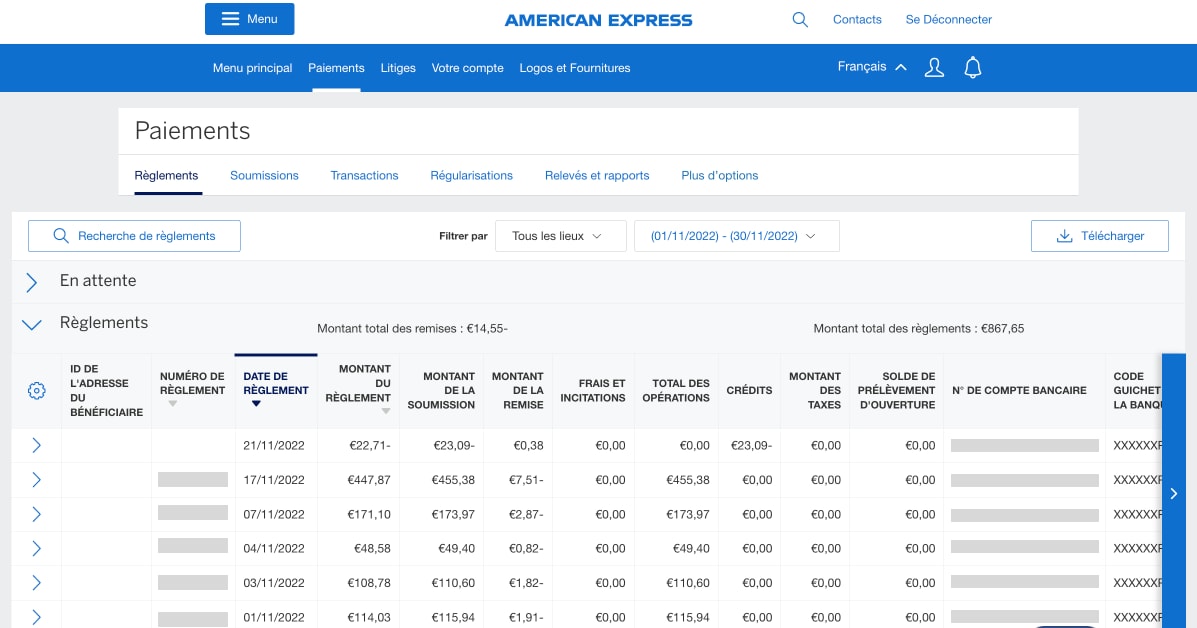
Task: Expand the 21/11/2022 settlement row
Action: click(37, 445)
